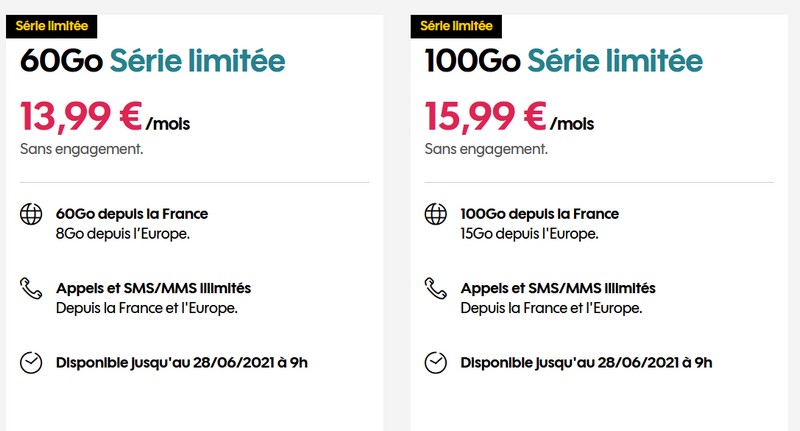Click the 15Go depuis l'Europe line
Image resolution: width=800 pixels, height=431 pixels.
click(529, 234)
